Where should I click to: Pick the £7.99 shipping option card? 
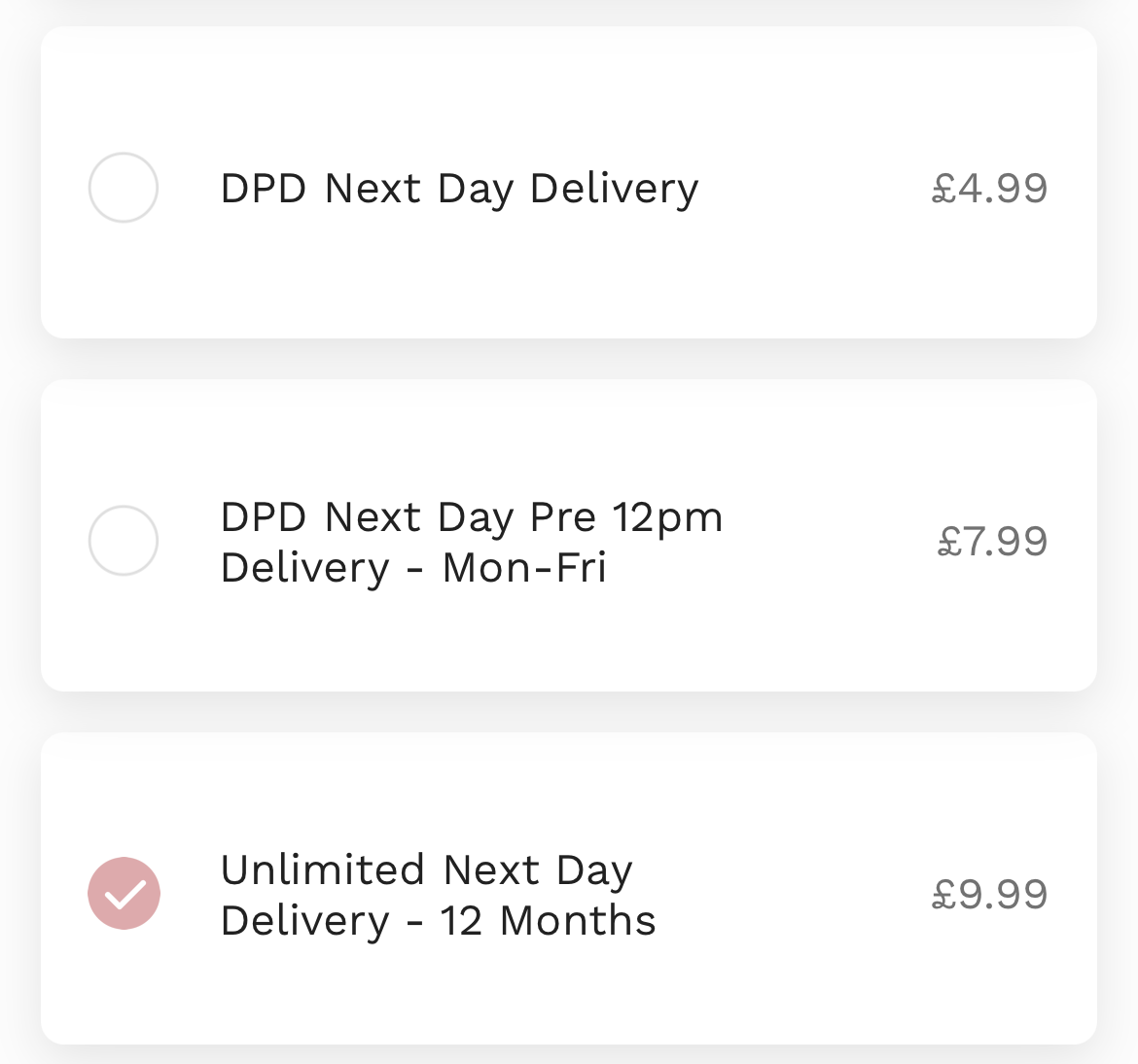pos(569,632)
